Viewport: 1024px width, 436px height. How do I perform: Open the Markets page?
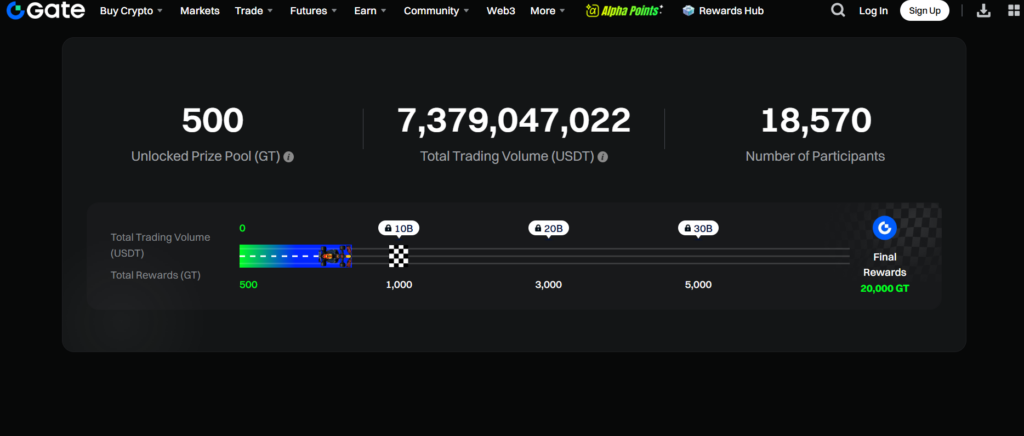tap(200, 11)
